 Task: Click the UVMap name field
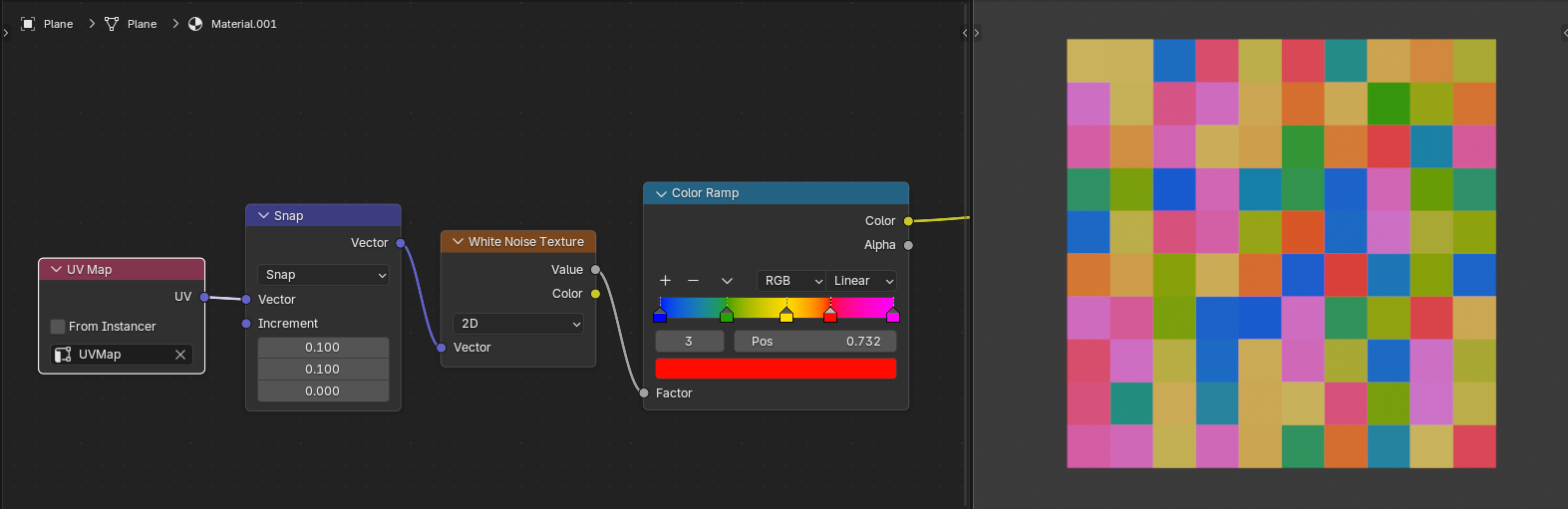pos(122,355)
